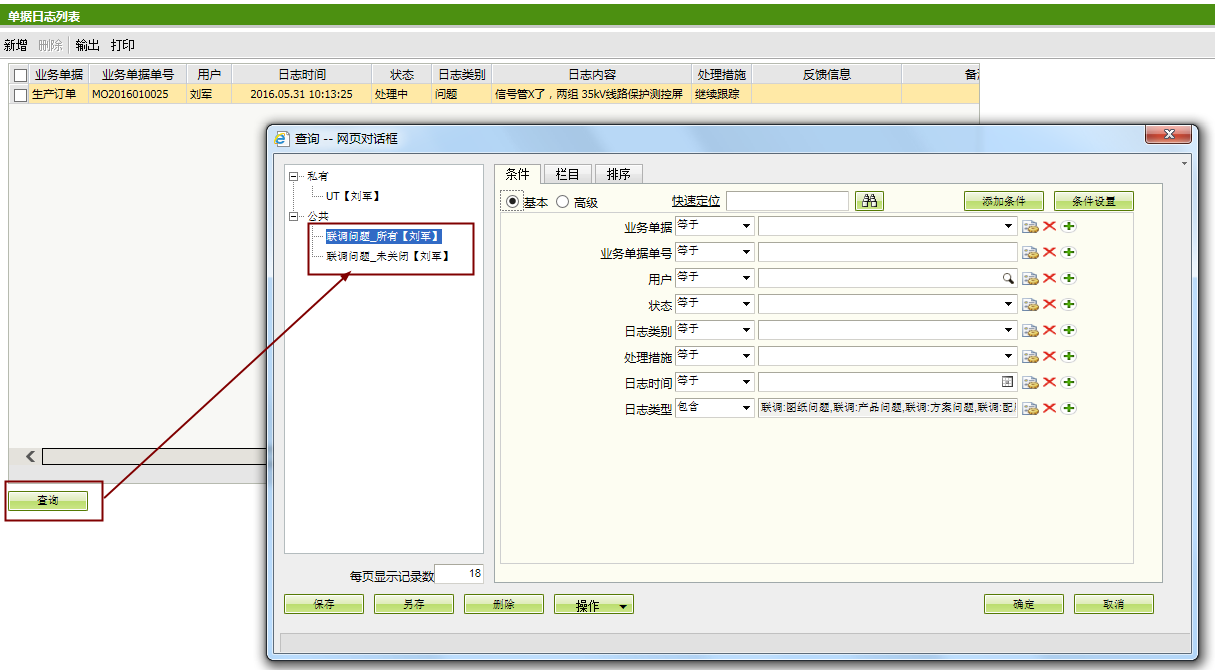Tick checkbox for 生产订单 row
Image resolution: width=1215 pixels, height=670 pixels.
tap(20, 95)
